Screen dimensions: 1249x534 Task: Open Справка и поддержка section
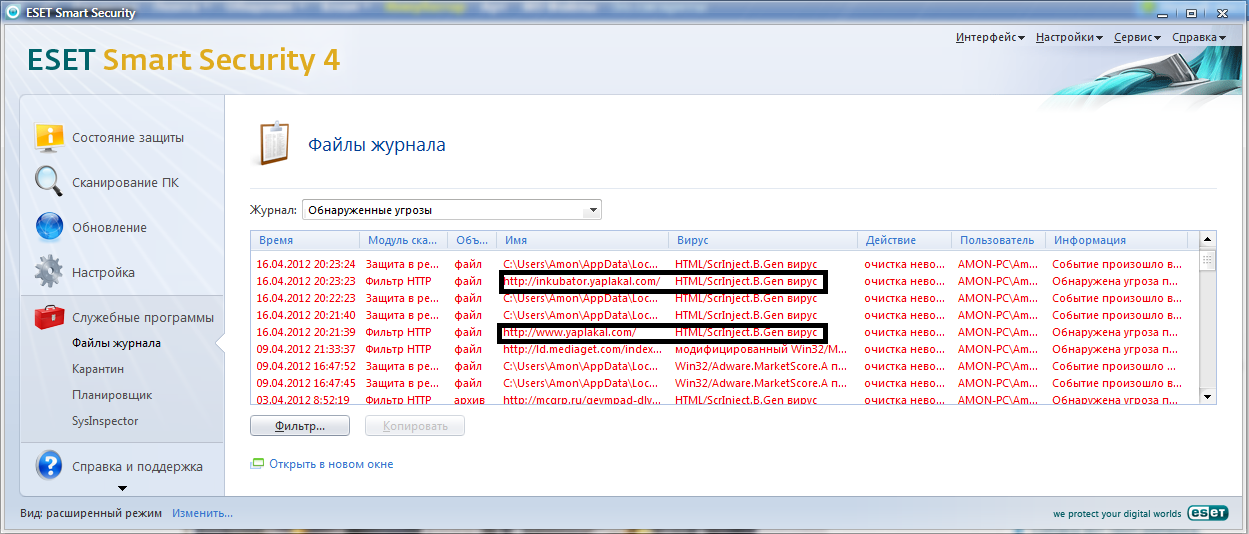coord(137,466)
